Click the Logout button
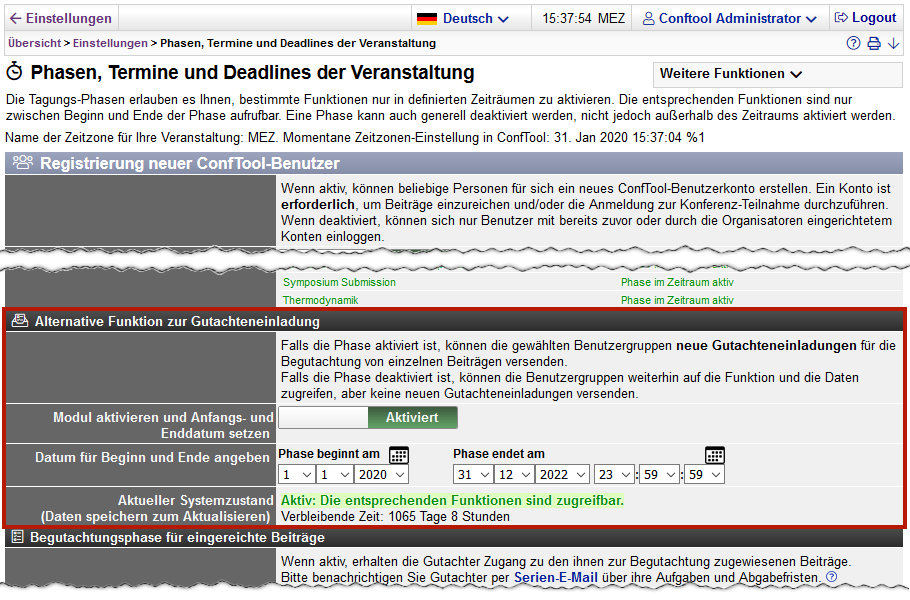The height and width of the screenshot is (600, 910). pos(865,18)
